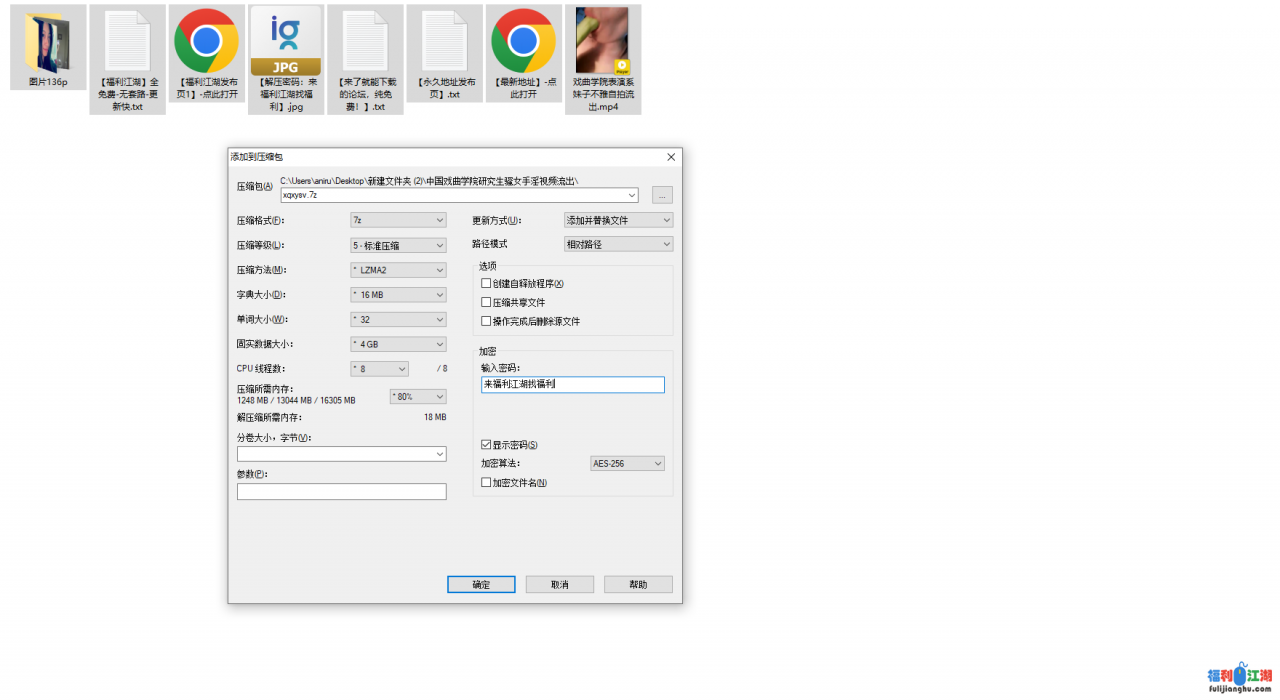Click into the 输入密码 text field
This screenshot has height=700, width=1280.
click(572, 385)
